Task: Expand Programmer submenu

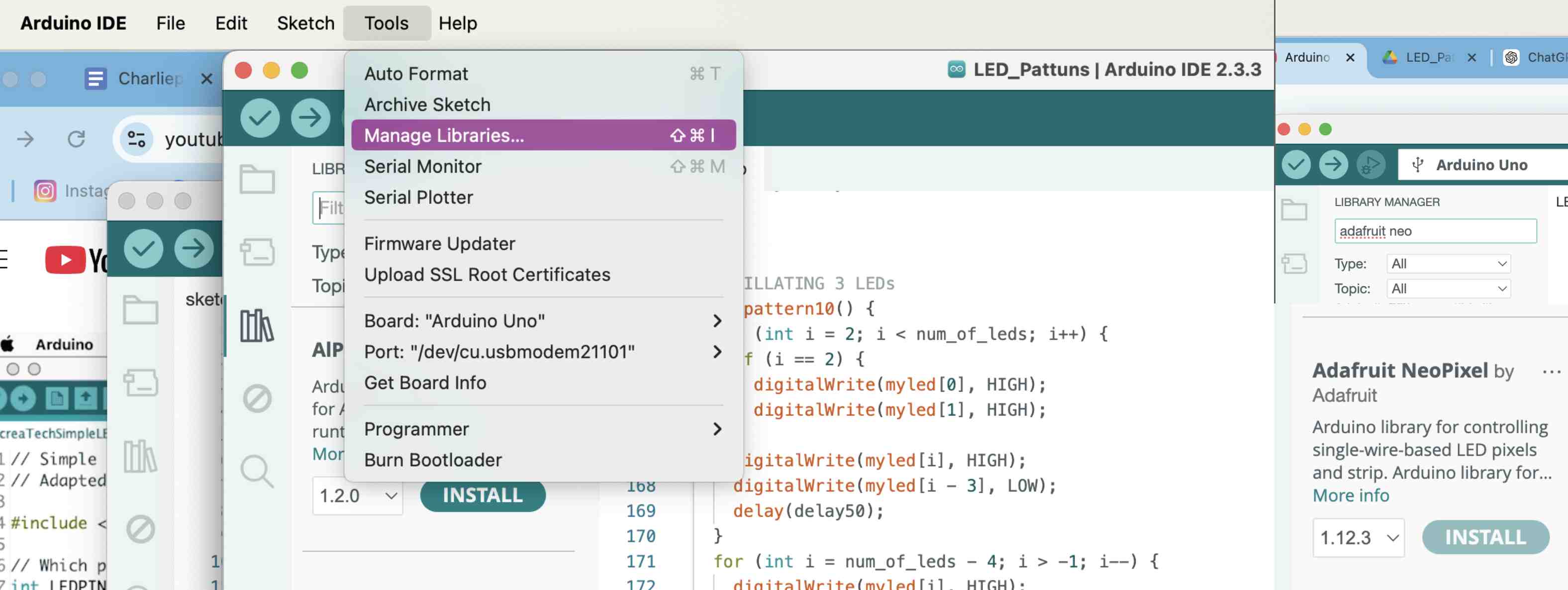Action: pyautogui.click(x=543, y=429)
